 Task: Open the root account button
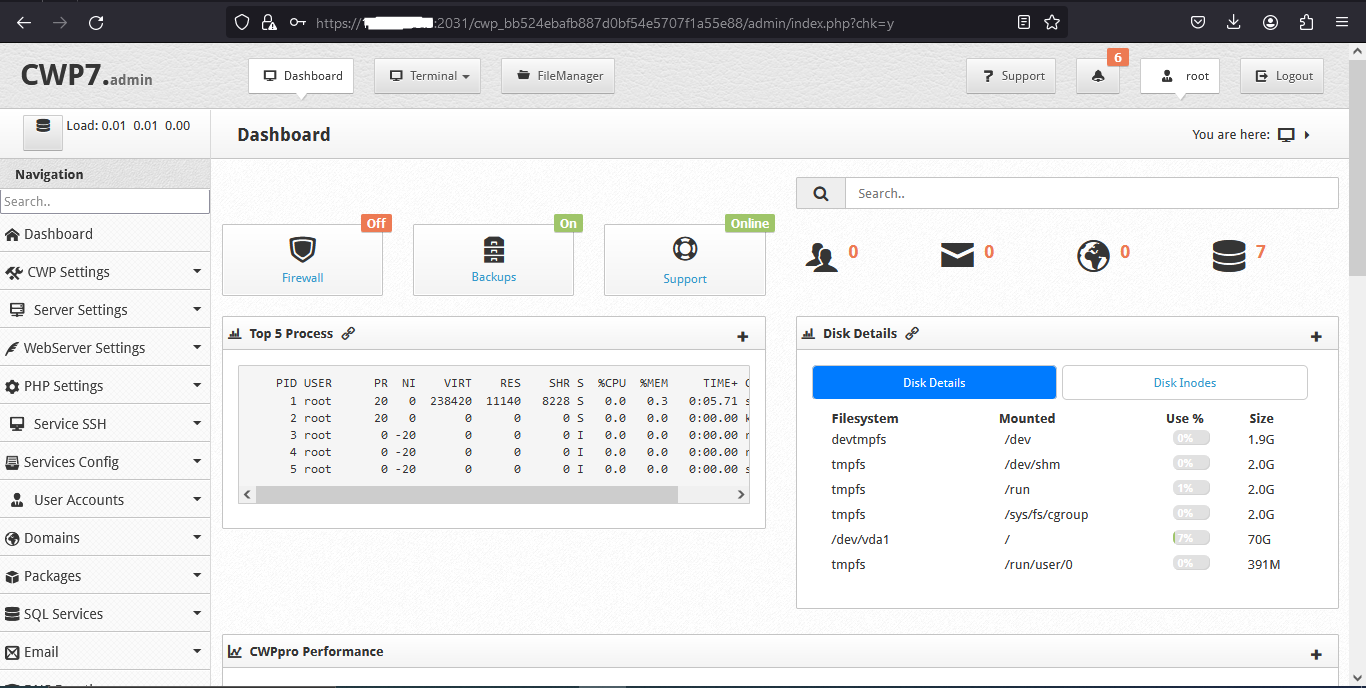[x=1179, y=75]
